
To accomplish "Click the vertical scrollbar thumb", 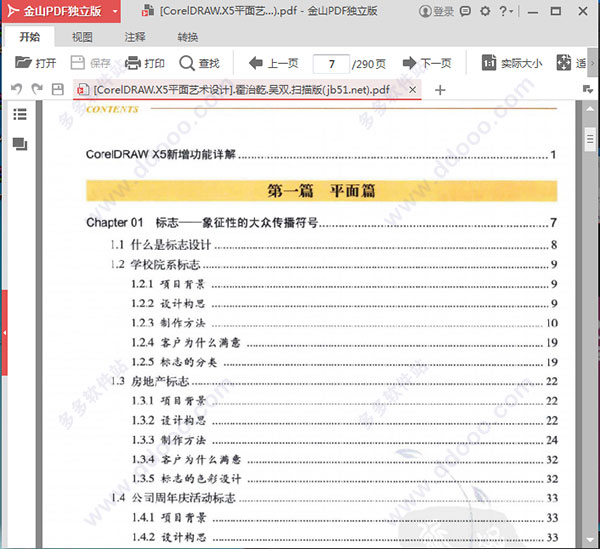I will click(590, 139).
